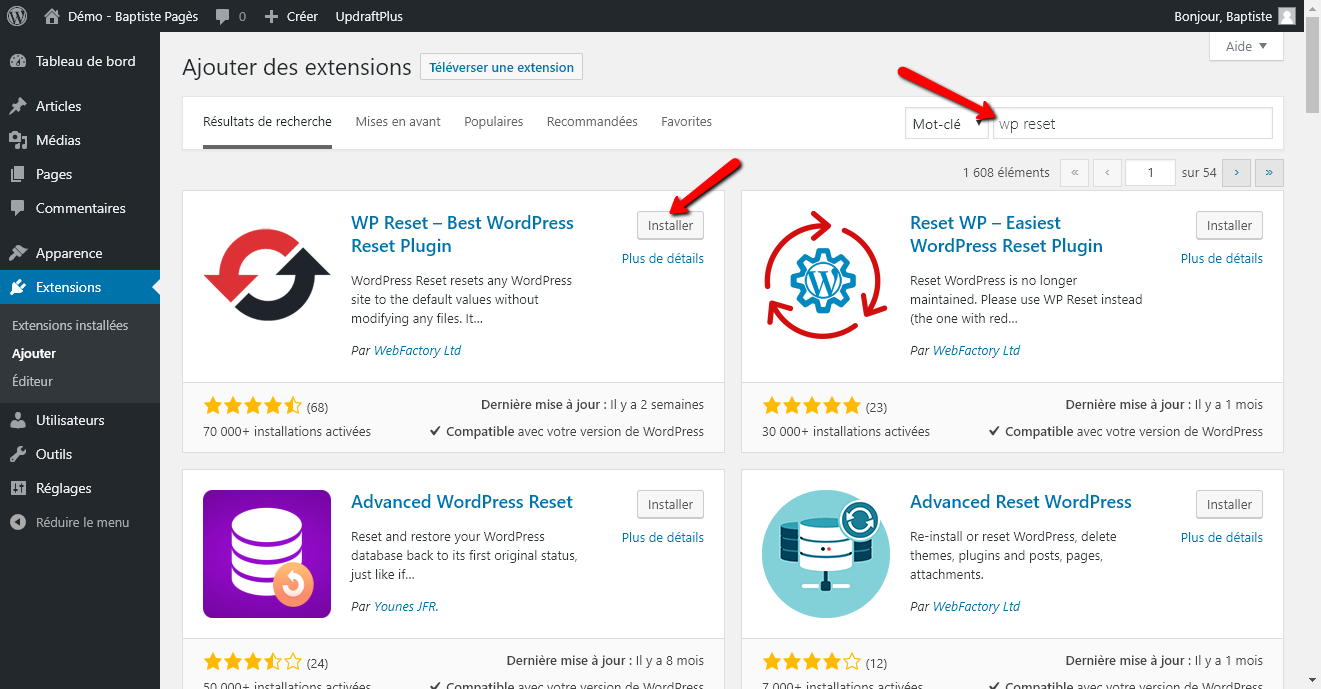Click Reset WP – Easiest WordPress Reset title
1321x689 pixels.
[x=1006, y=234]
